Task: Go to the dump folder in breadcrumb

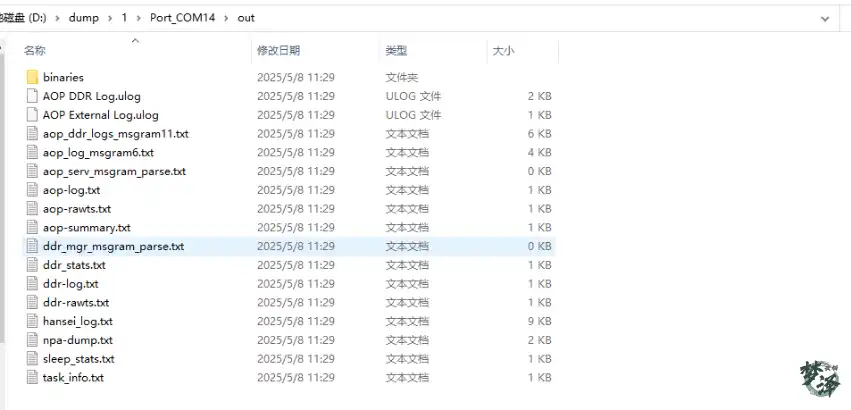Action: (x=83, y=18)
